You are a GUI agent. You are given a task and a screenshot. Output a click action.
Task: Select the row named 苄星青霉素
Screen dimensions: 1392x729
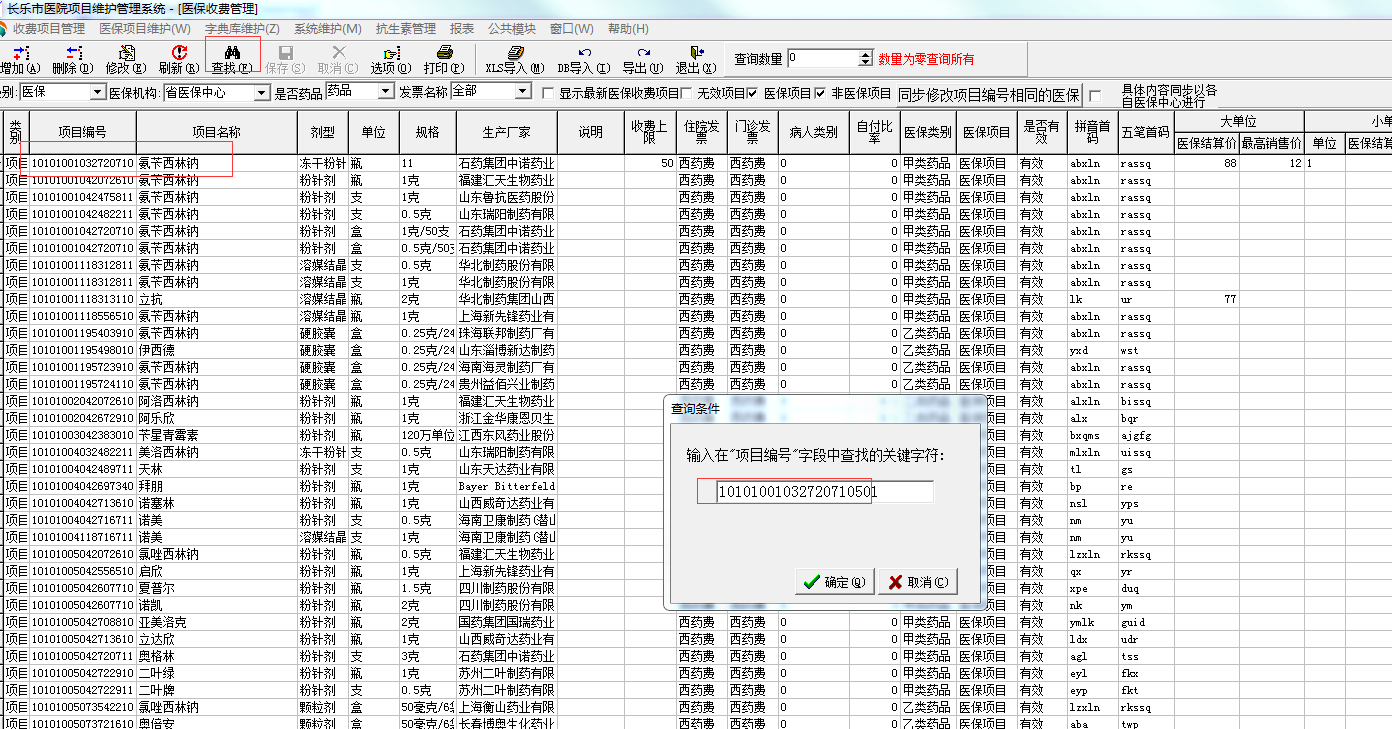(168, 435)
